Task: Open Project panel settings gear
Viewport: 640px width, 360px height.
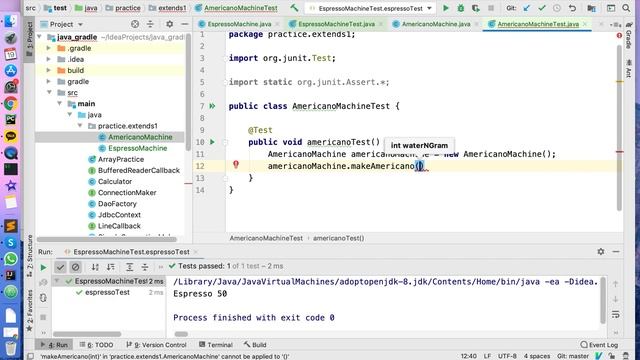Action: click(x=169, y=24)
